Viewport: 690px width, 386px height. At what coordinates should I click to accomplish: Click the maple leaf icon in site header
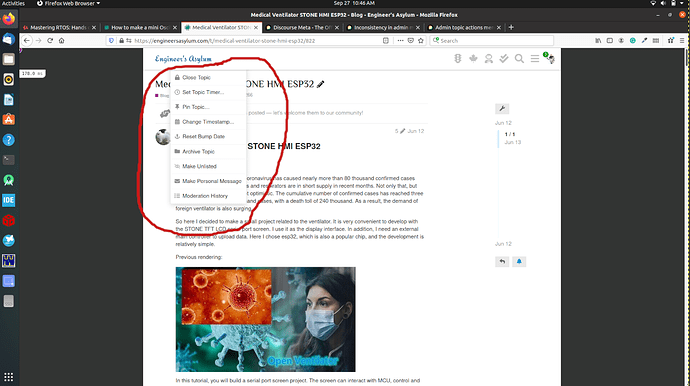pos(473,59)
